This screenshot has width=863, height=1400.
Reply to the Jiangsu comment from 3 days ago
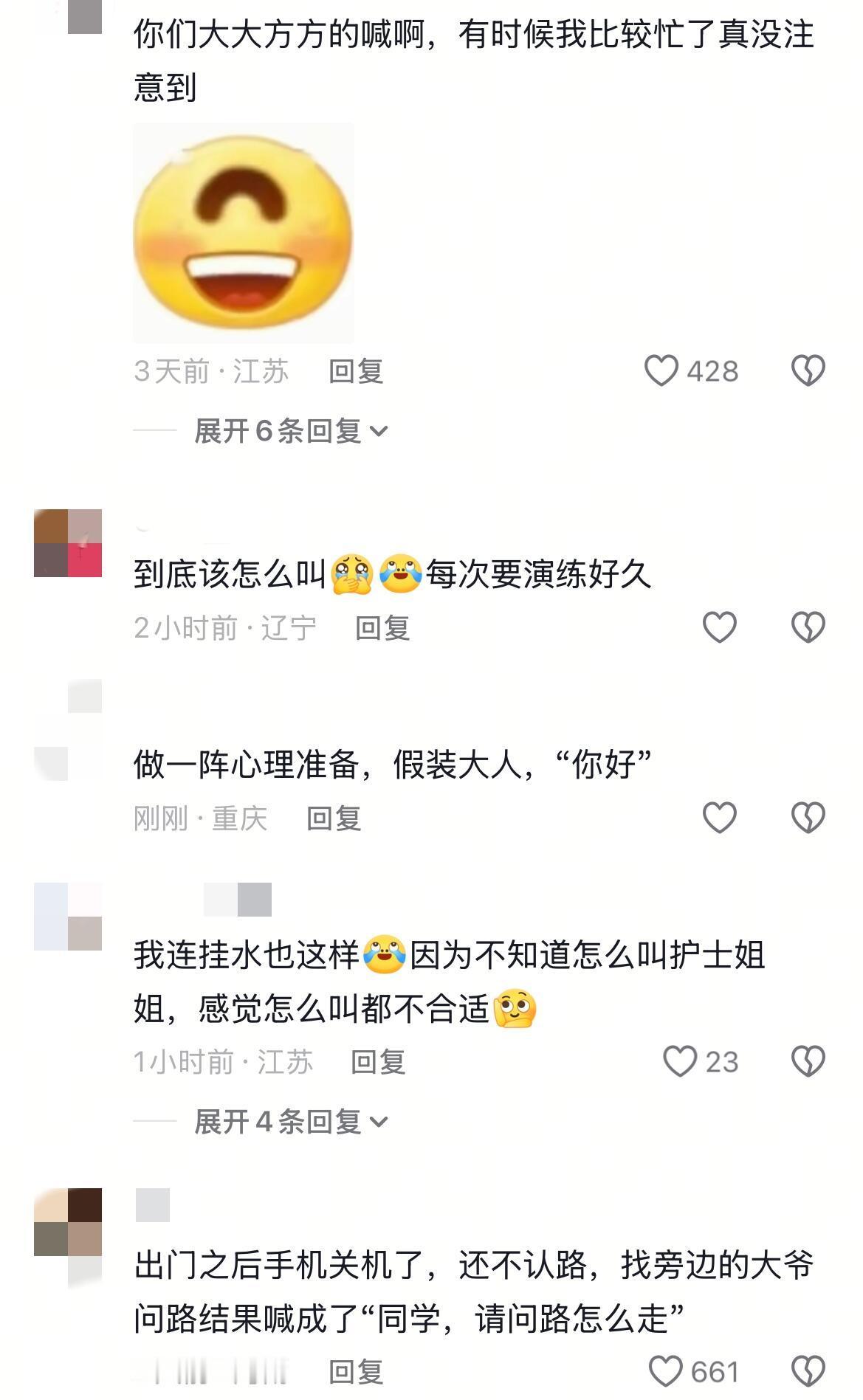(356, 370)
